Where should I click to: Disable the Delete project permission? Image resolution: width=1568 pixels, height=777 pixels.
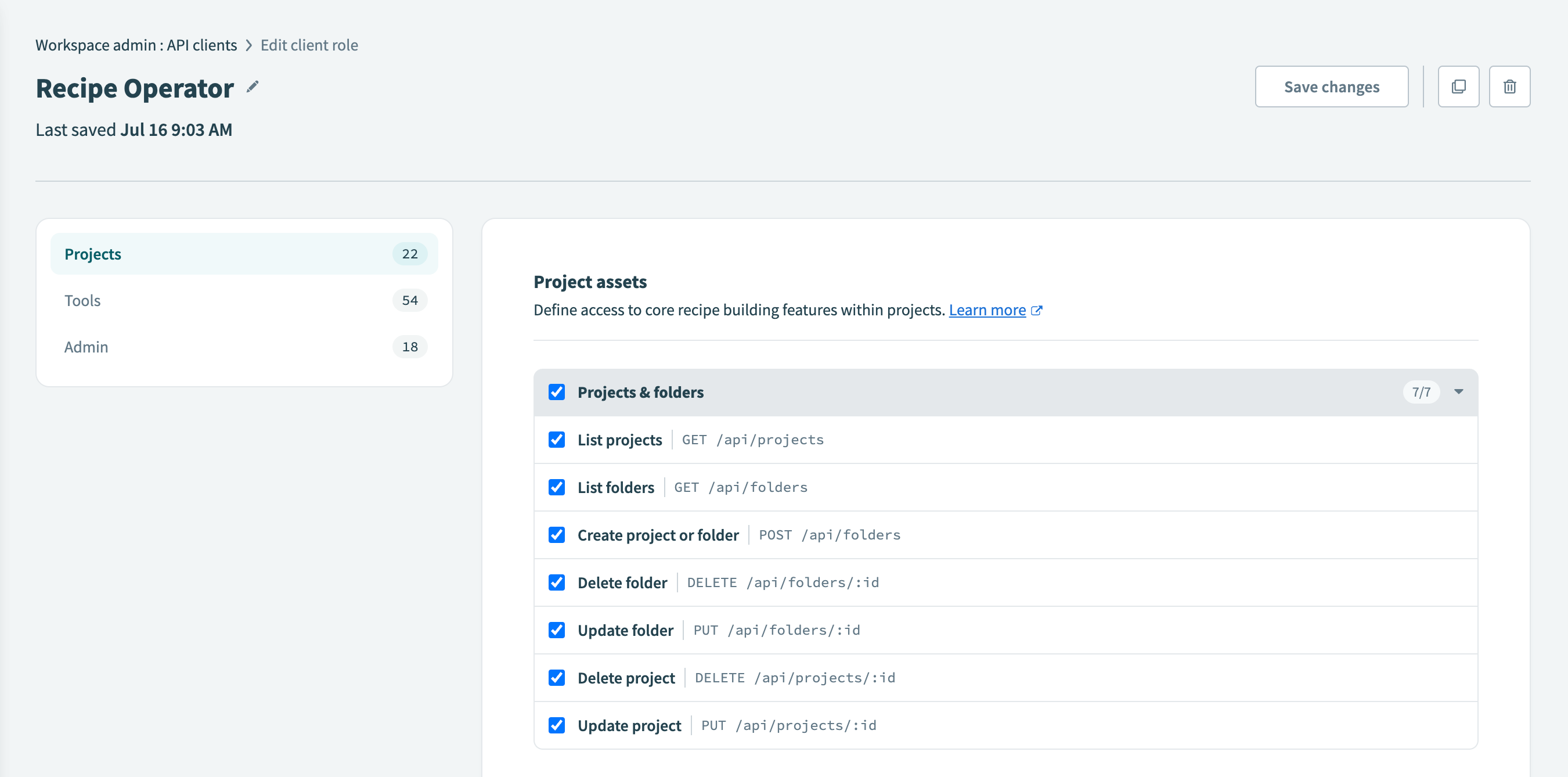(x=556, y=677)
